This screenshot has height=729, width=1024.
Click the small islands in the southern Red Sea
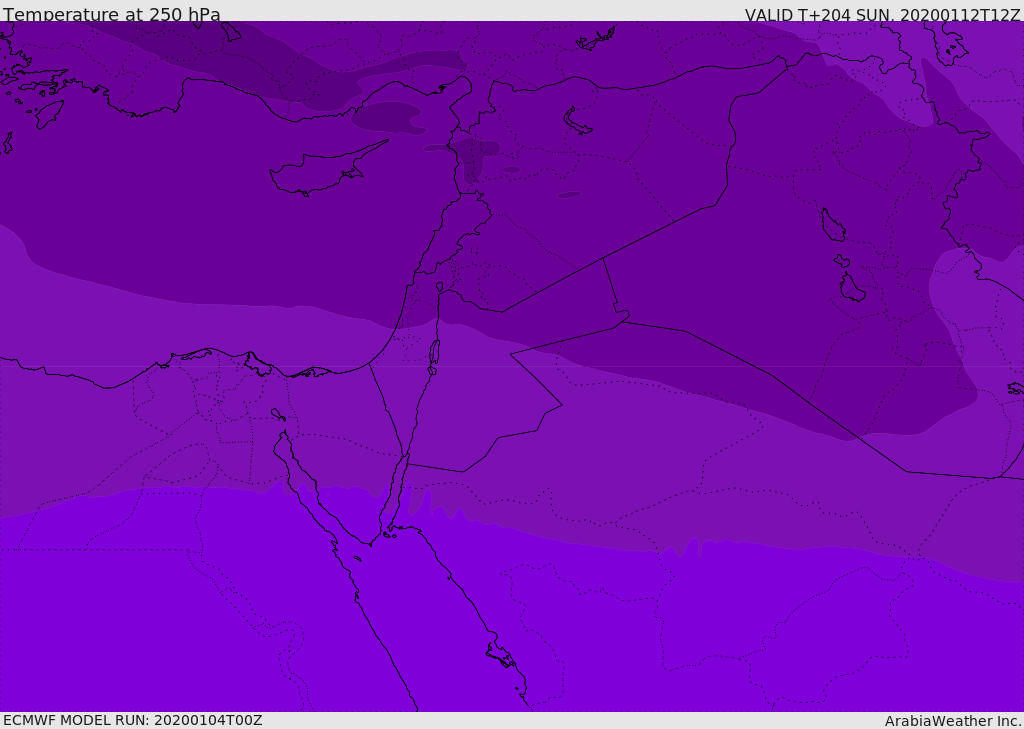click(x=502, y=655)
